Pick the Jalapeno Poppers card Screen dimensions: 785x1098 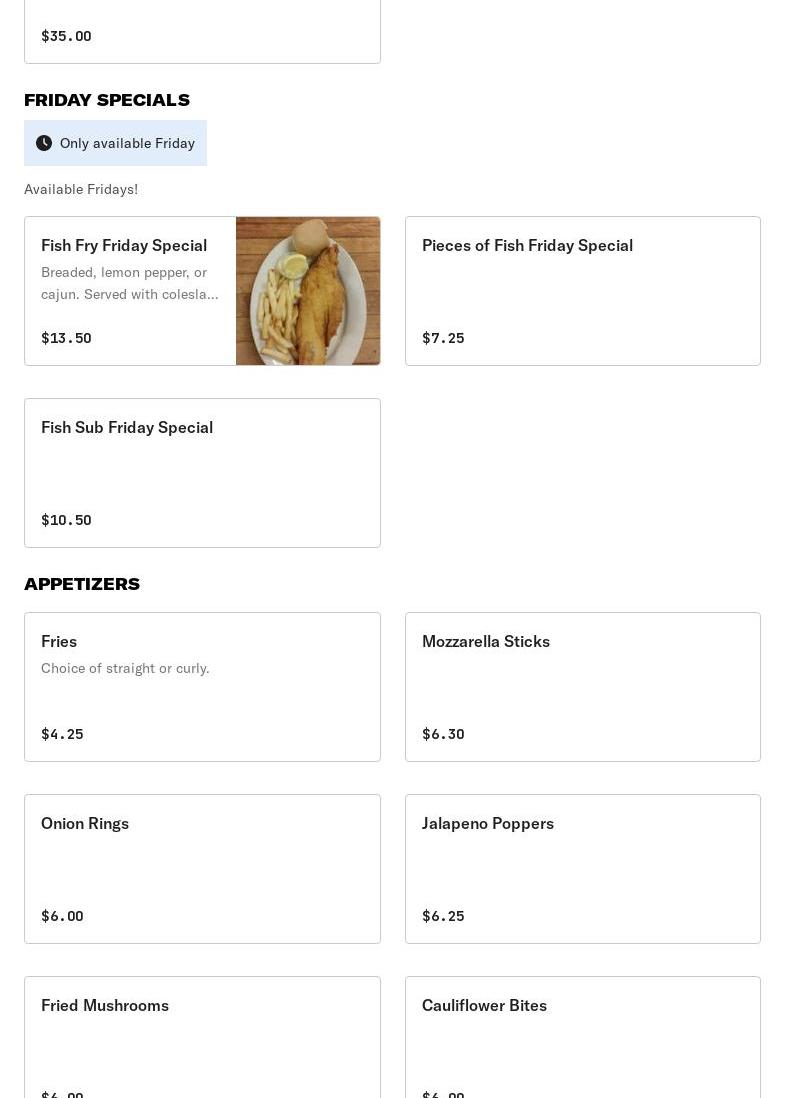(x=582, y=869)
